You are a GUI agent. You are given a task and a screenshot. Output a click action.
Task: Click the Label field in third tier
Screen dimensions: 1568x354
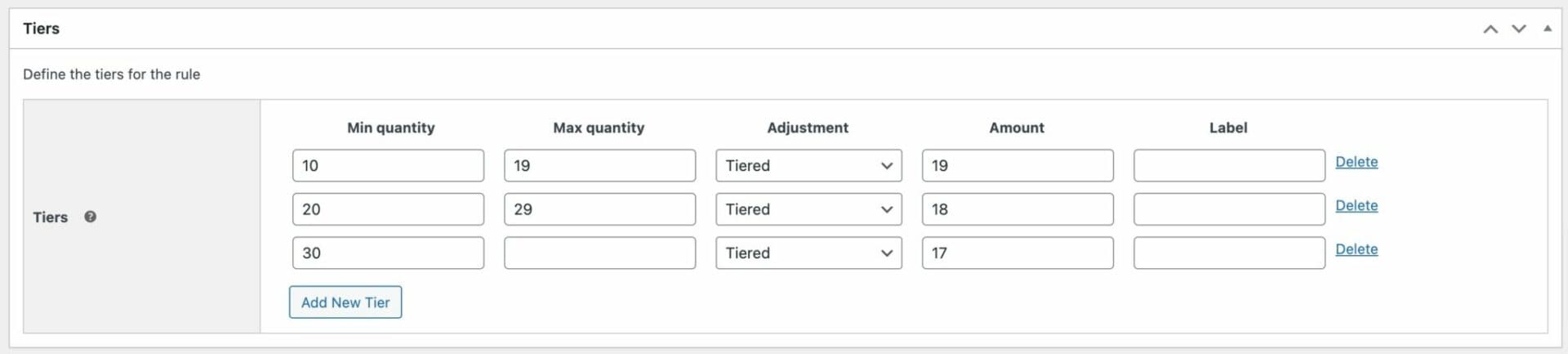1229,253
